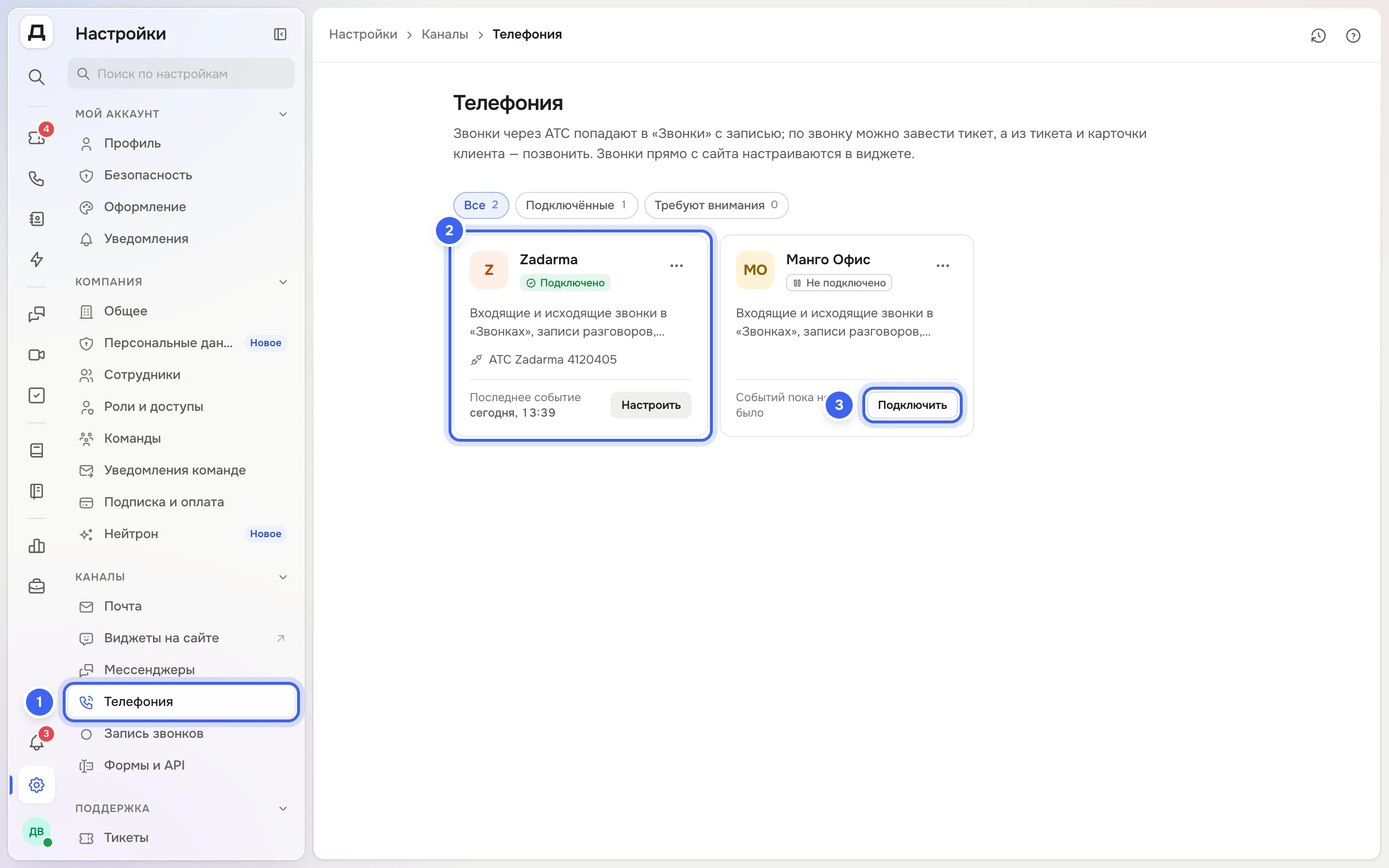Image resolution: width=1389 pixels, height=868 pixels.
Task: Open Нейтрон settings item
Action: coord(181,534)
